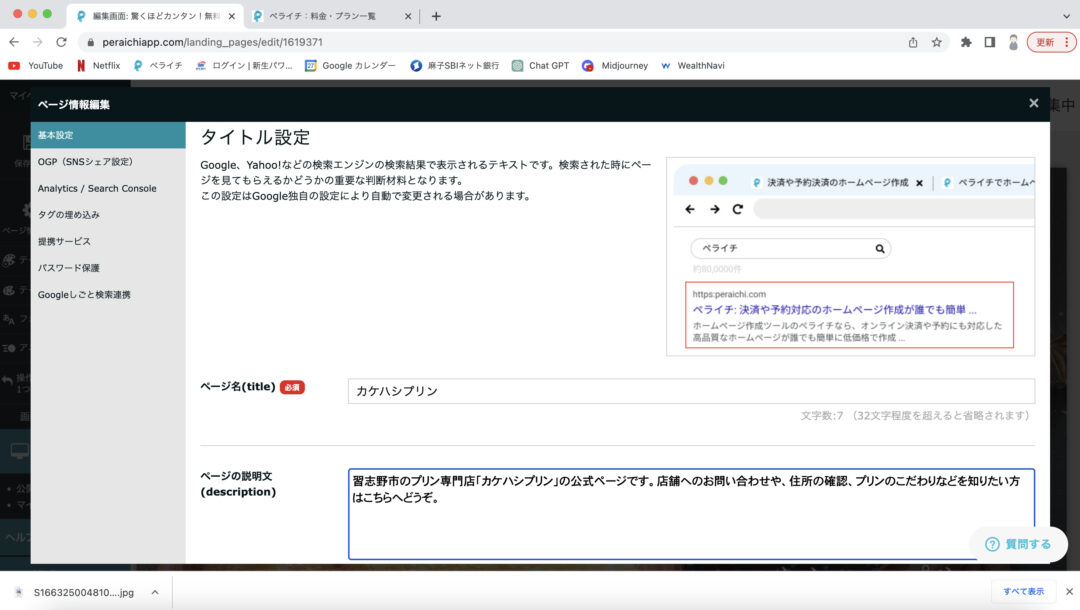Open YouTube bookmark
1080x610 pixels.
pos(35,65)
